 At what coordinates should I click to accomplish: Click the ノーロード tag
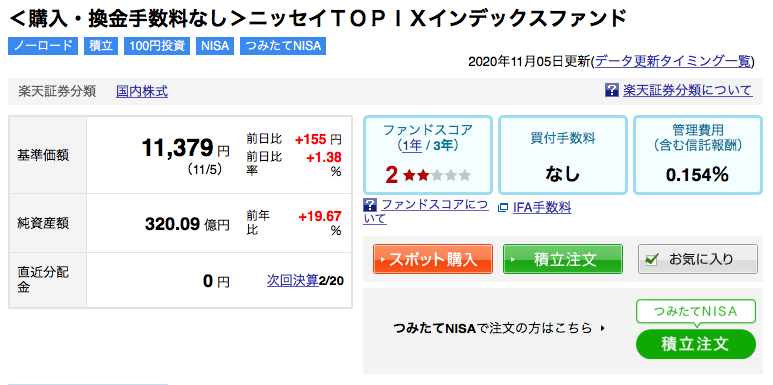click(x=43, y=46)
